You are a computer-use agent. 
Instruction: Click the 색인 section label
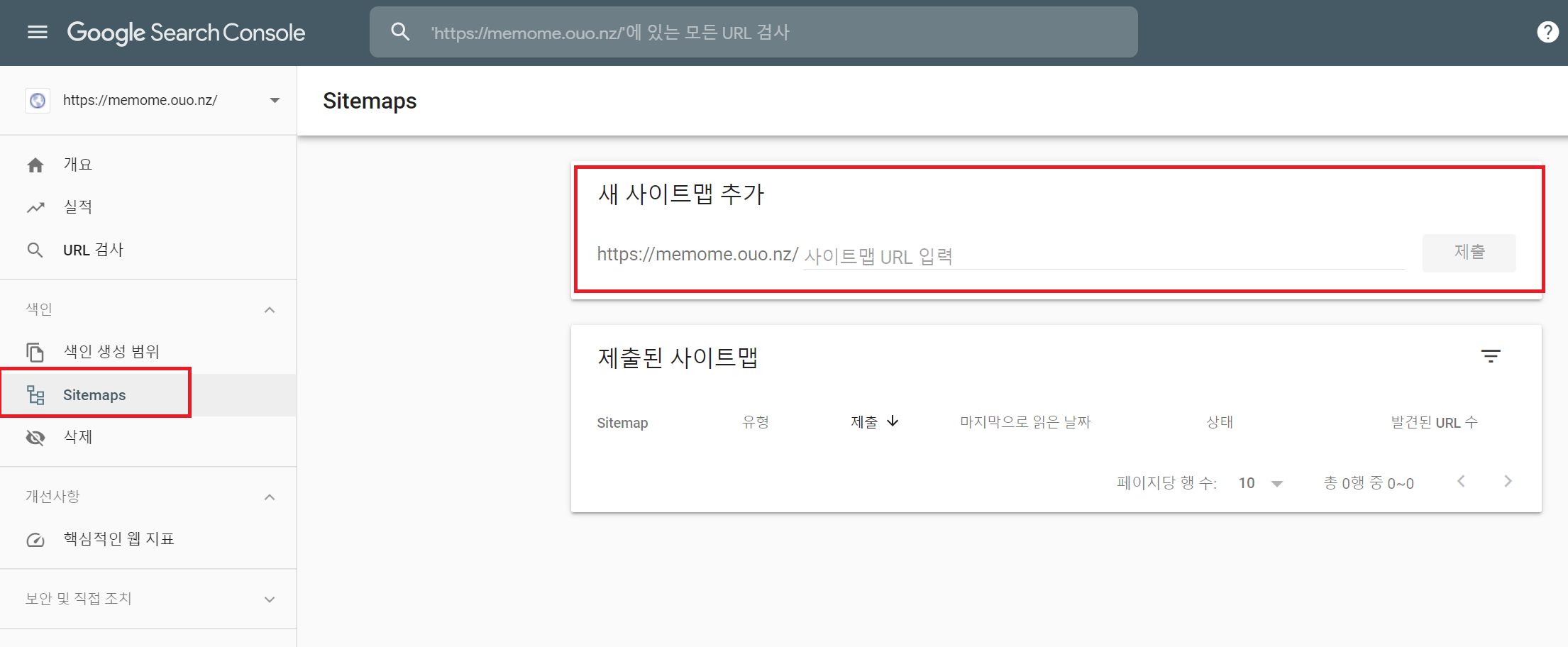39,309
